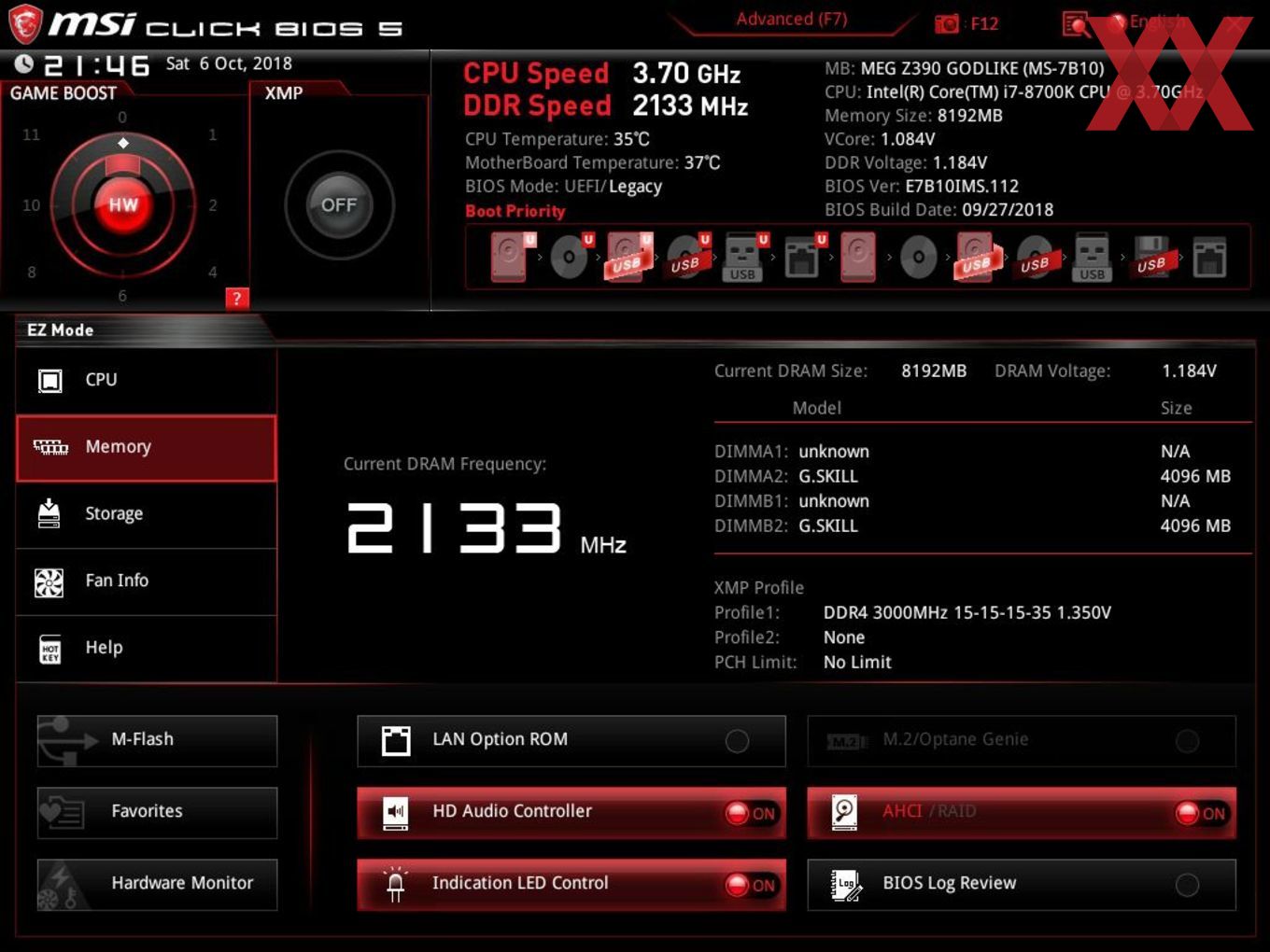Click the clock icon beside 21:46
The image size is (1270, 952).
23,63
